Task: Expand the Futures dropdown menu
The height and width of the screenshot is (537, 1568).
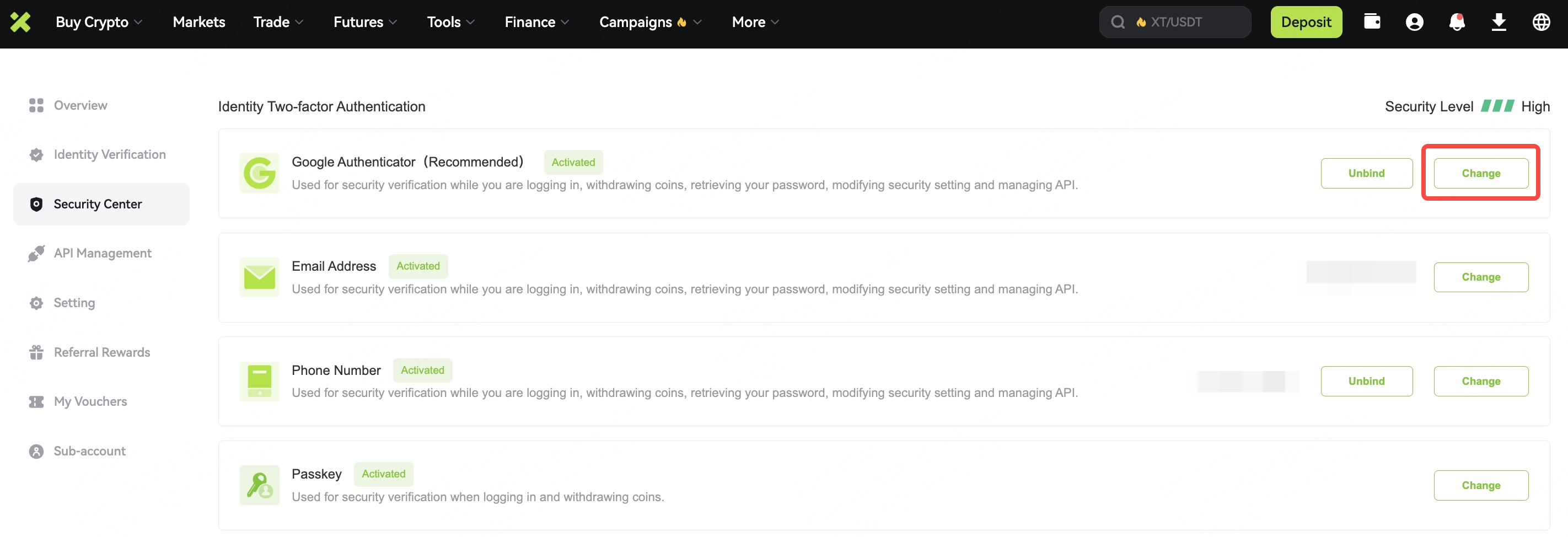Action: (x=364, y=22)
